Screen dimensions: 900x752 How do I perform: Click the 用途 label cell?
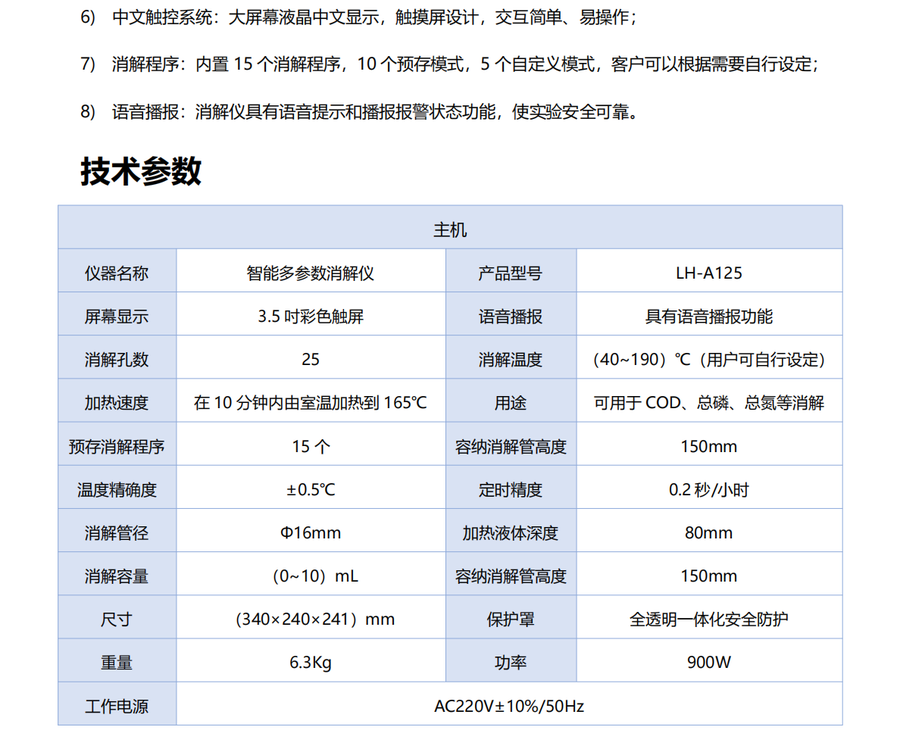tap(511, 401)
